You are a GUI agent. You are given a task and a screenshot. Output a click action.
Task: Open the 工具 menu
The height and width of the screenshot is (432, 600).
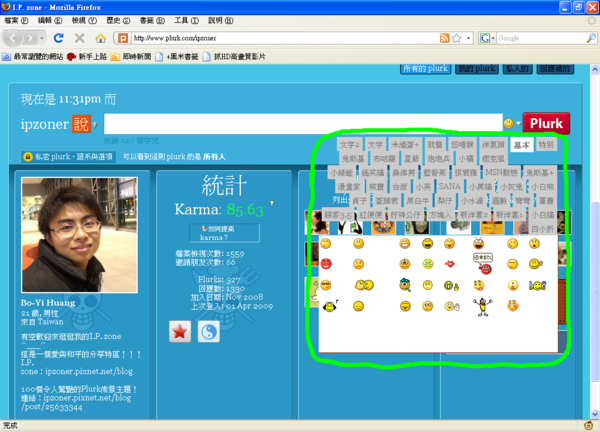pos(186,20)
